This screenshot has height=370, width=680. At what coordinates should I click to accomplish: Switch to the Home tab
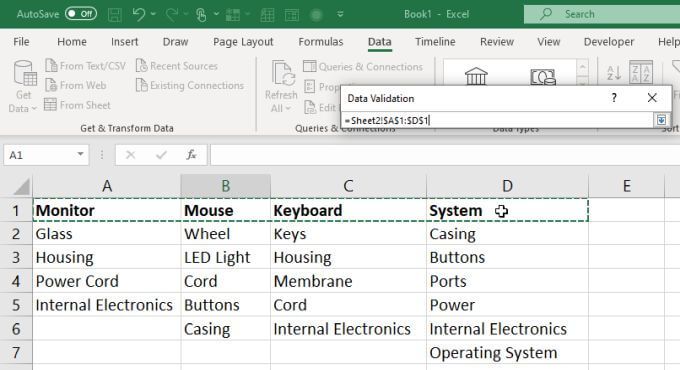click(x=72, y=42)
